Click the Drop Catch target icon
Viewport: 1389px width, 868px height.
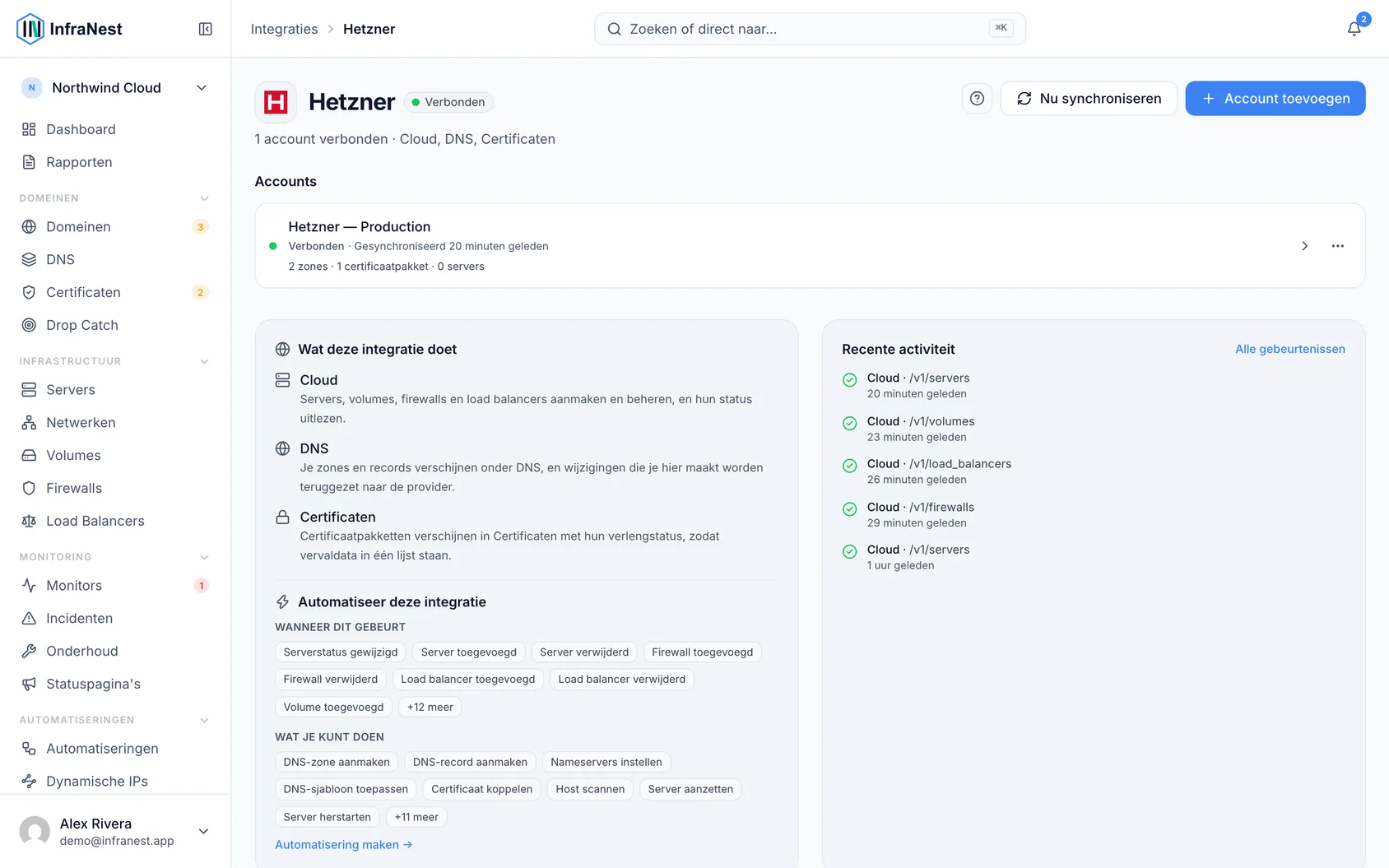coord(29,325)
